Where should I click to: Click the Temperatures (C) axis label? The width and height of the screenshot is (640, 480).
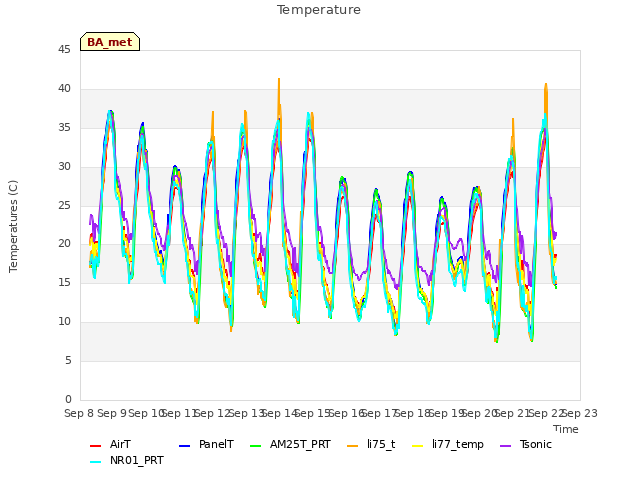pos(13,226)
